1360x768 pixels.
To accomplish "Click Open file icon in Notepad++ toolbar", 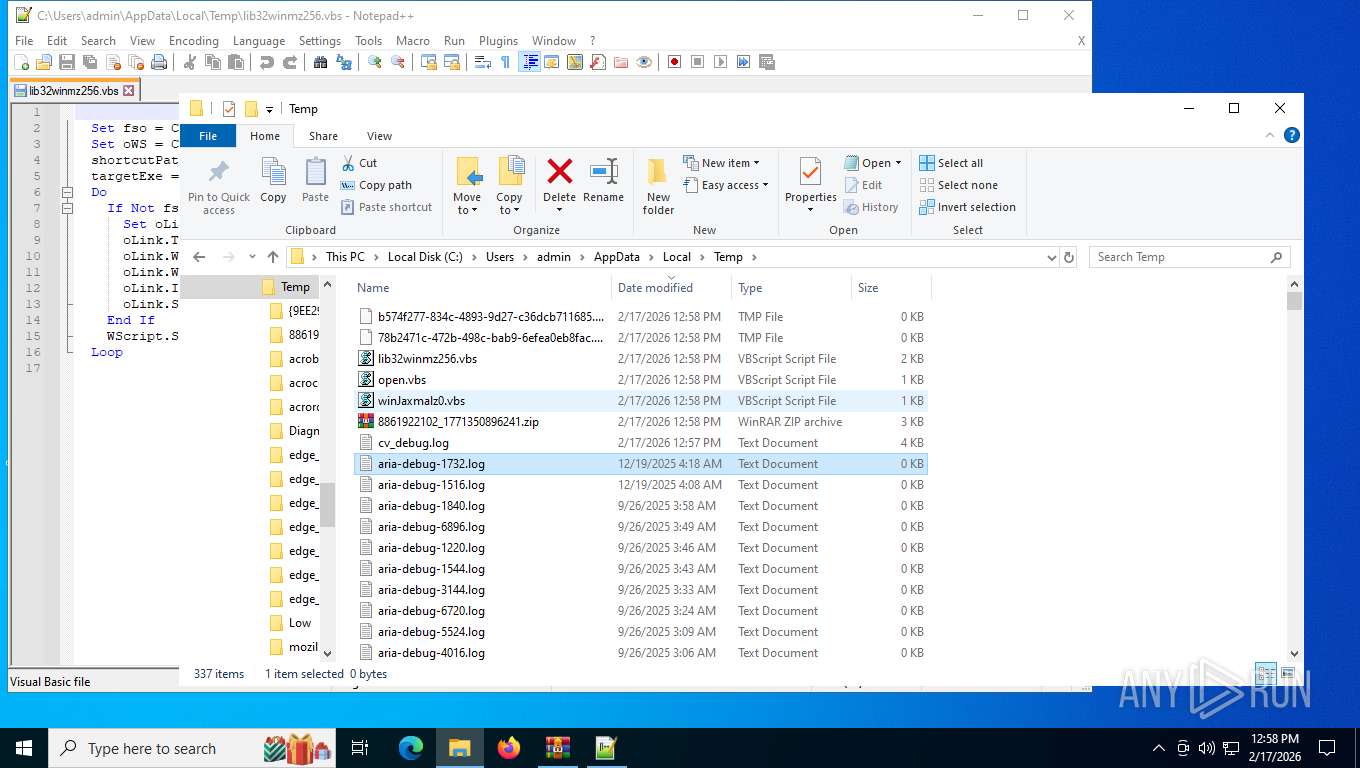I will [x=44, y=62].
